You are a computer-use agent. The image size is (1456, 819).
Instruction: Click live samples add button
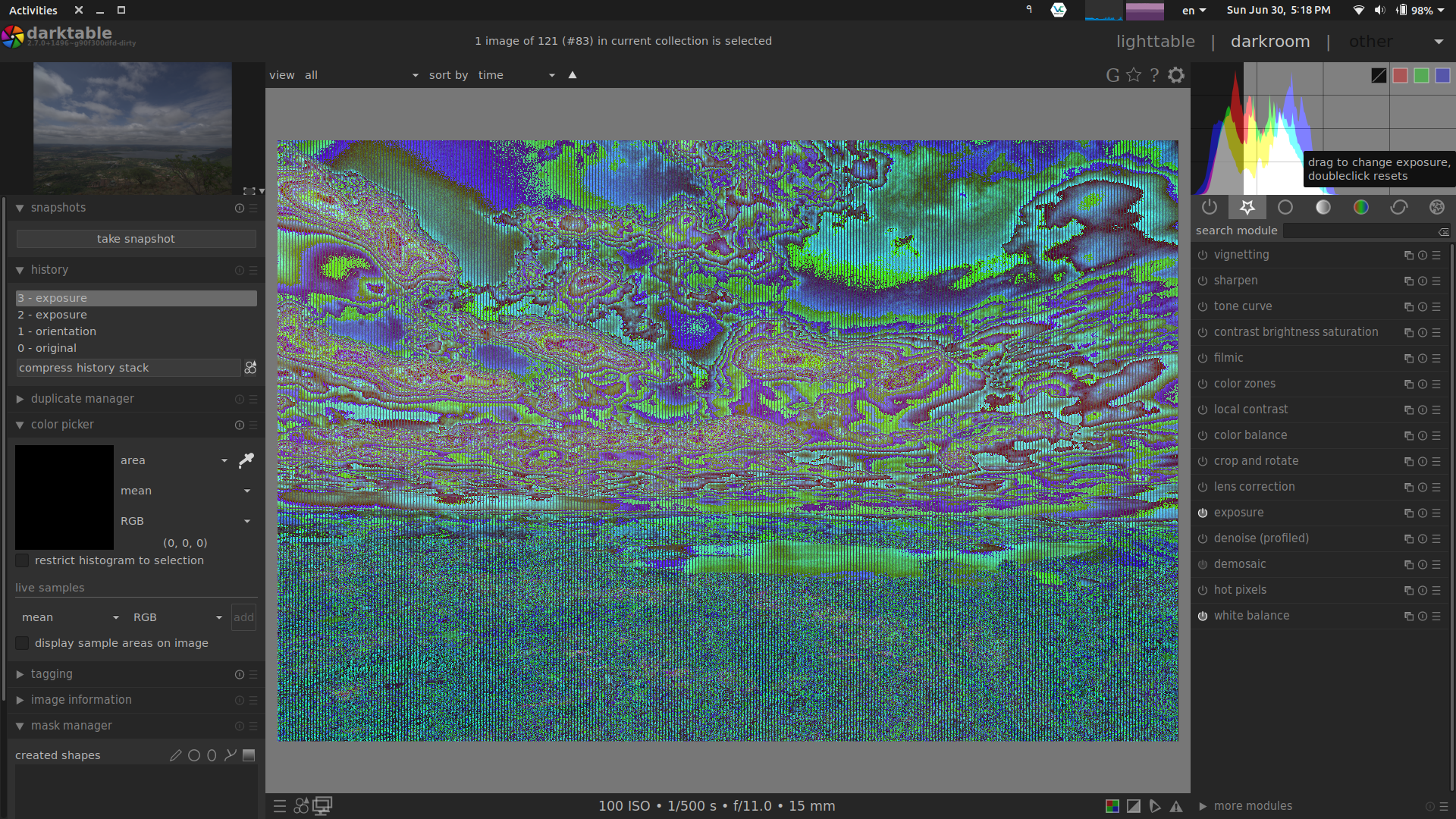click(243, 617)
